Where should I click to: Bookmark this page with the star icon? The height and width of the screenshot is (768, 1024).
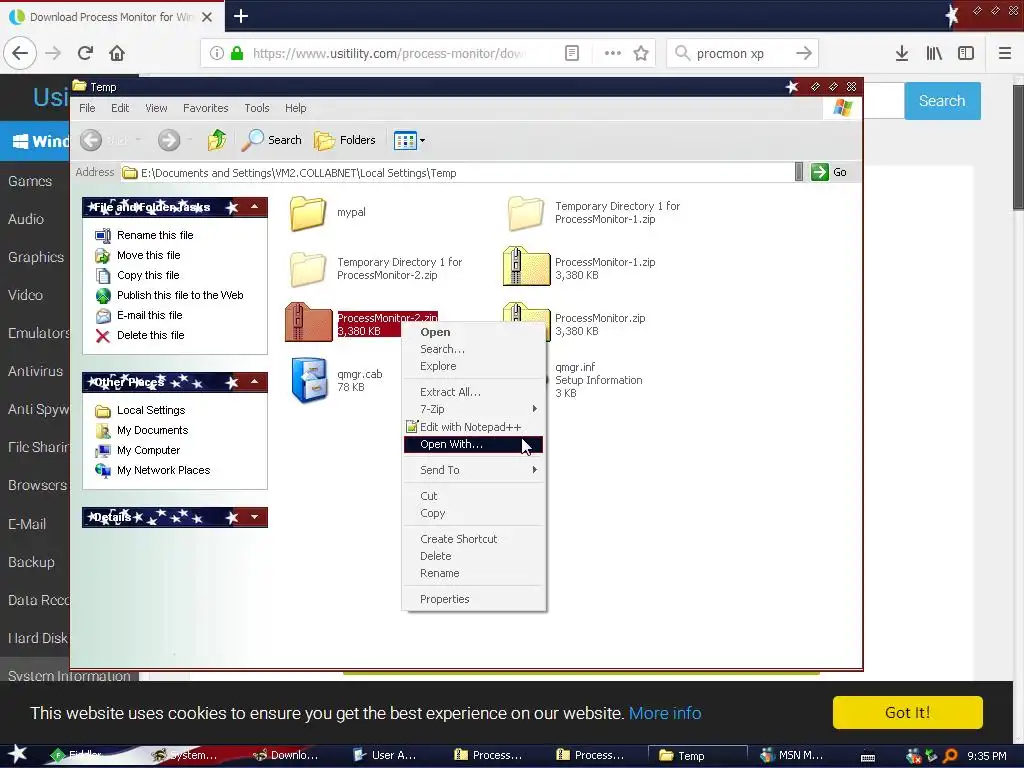pos(641,54)
